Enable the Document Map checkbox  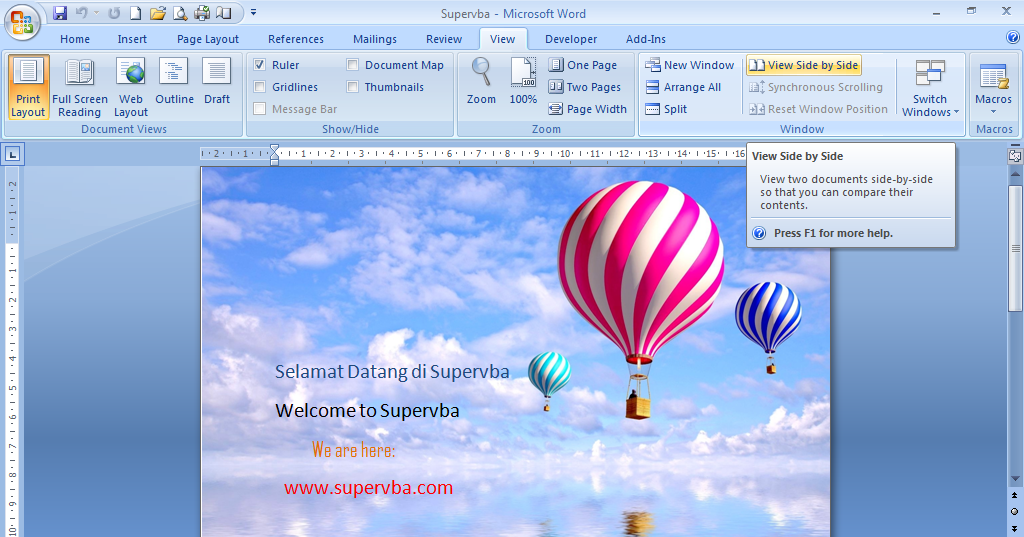pos(353,65)
